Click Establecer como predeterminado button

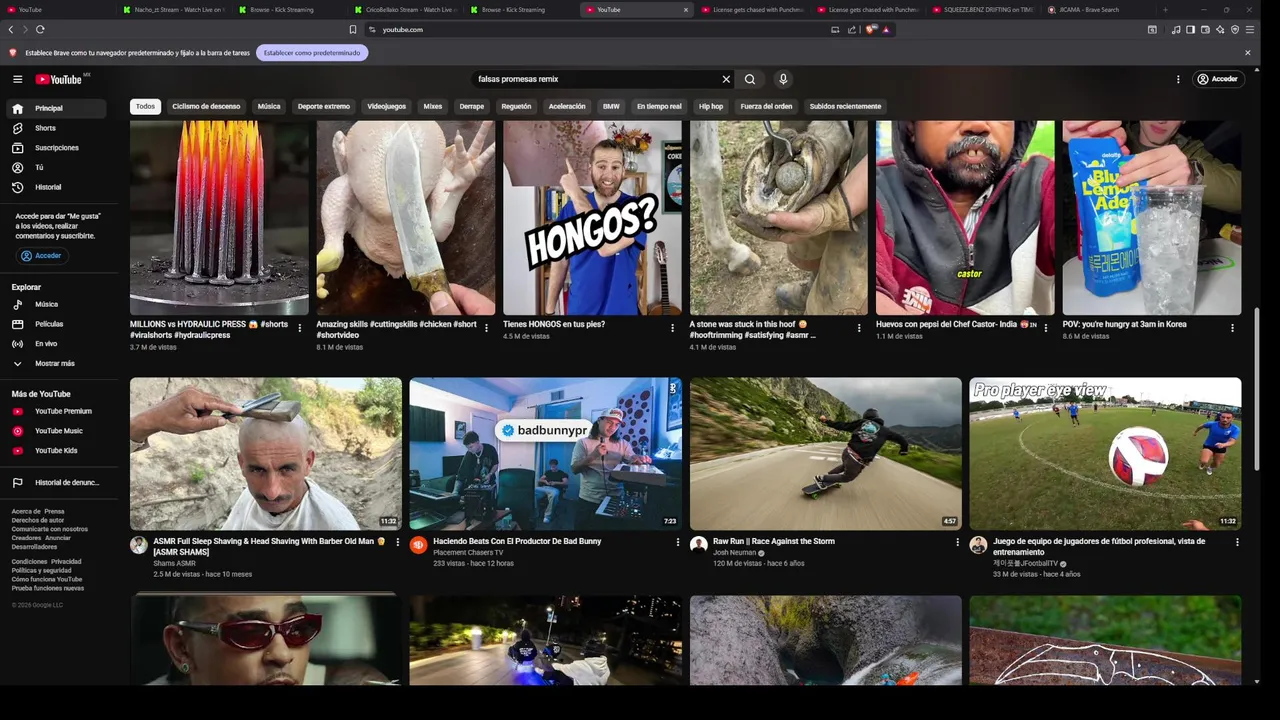point(312,53)
